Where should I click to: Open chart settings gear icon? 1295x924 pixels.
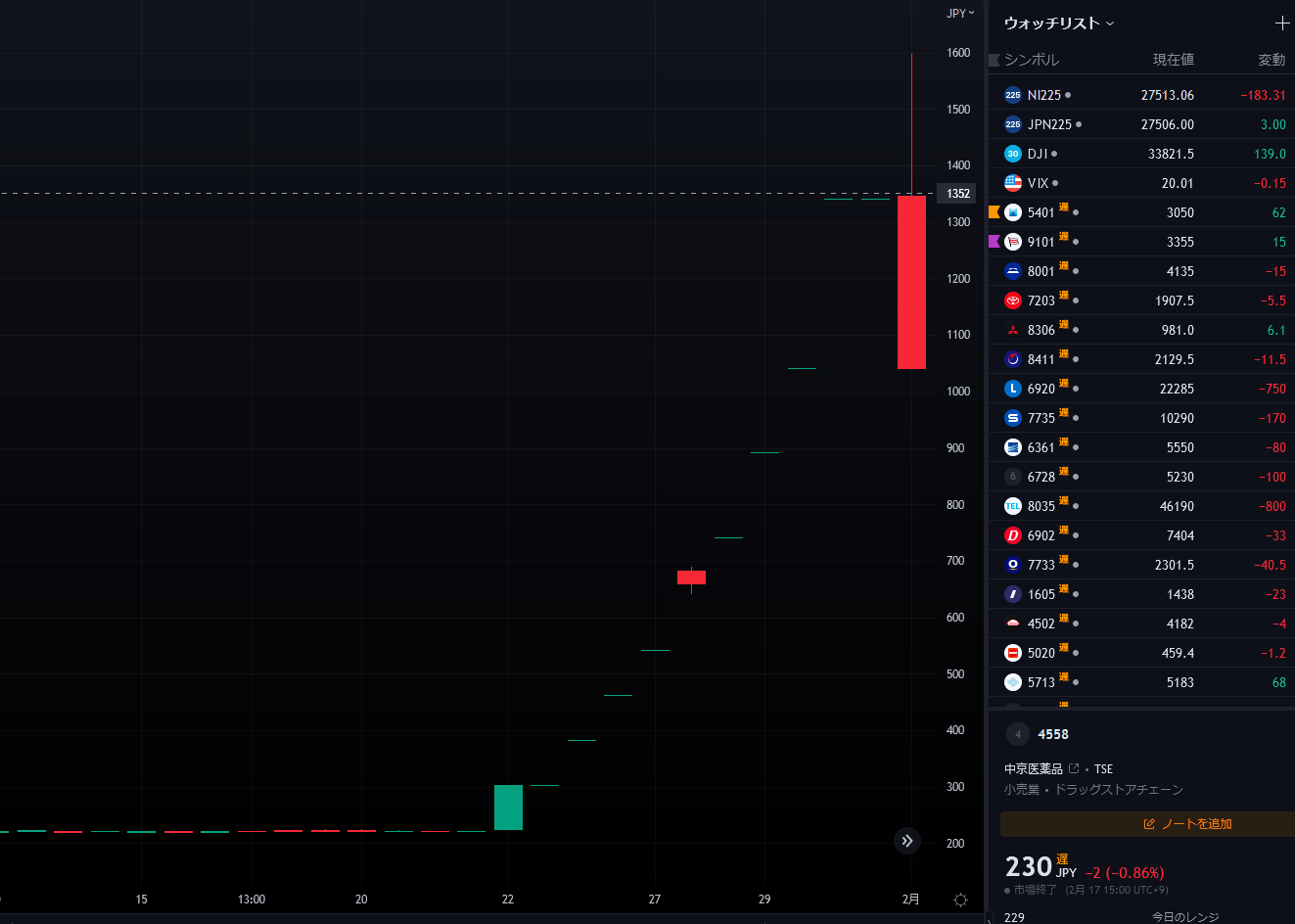(960, 900)
